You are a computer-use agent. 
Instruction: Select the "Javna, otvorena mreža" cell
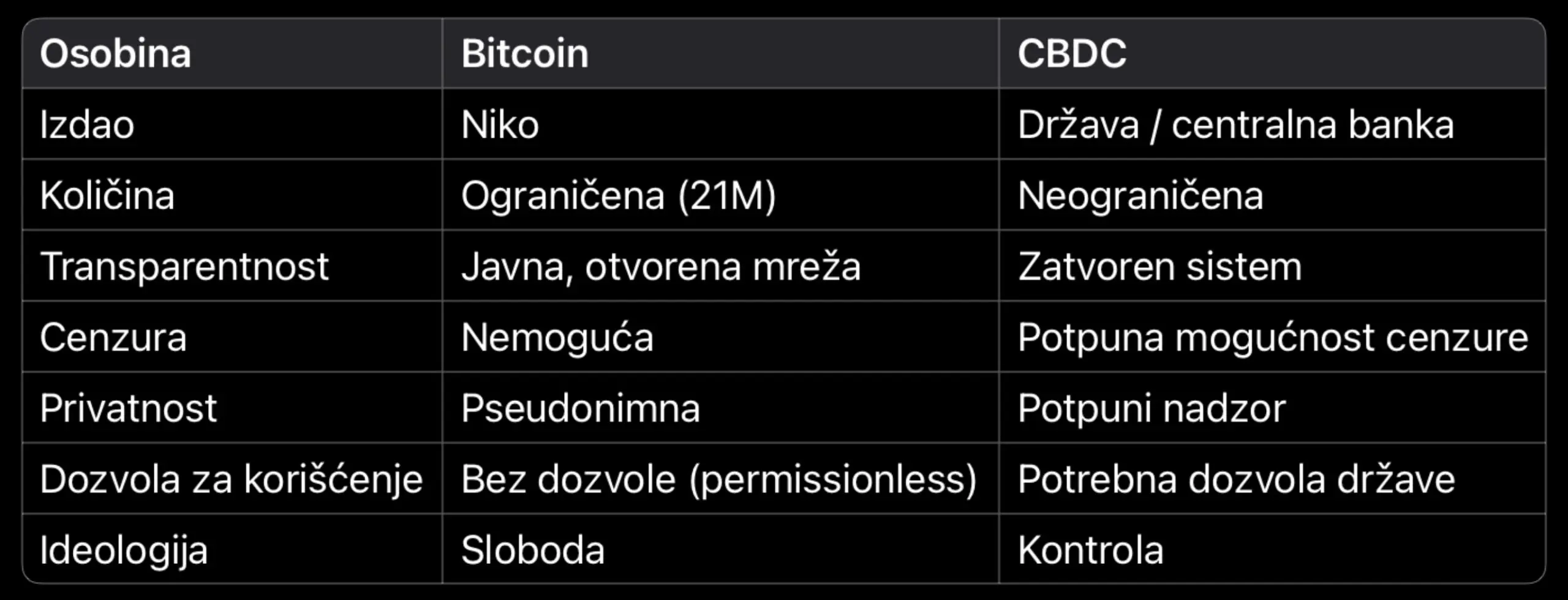(x=661, y=266)
